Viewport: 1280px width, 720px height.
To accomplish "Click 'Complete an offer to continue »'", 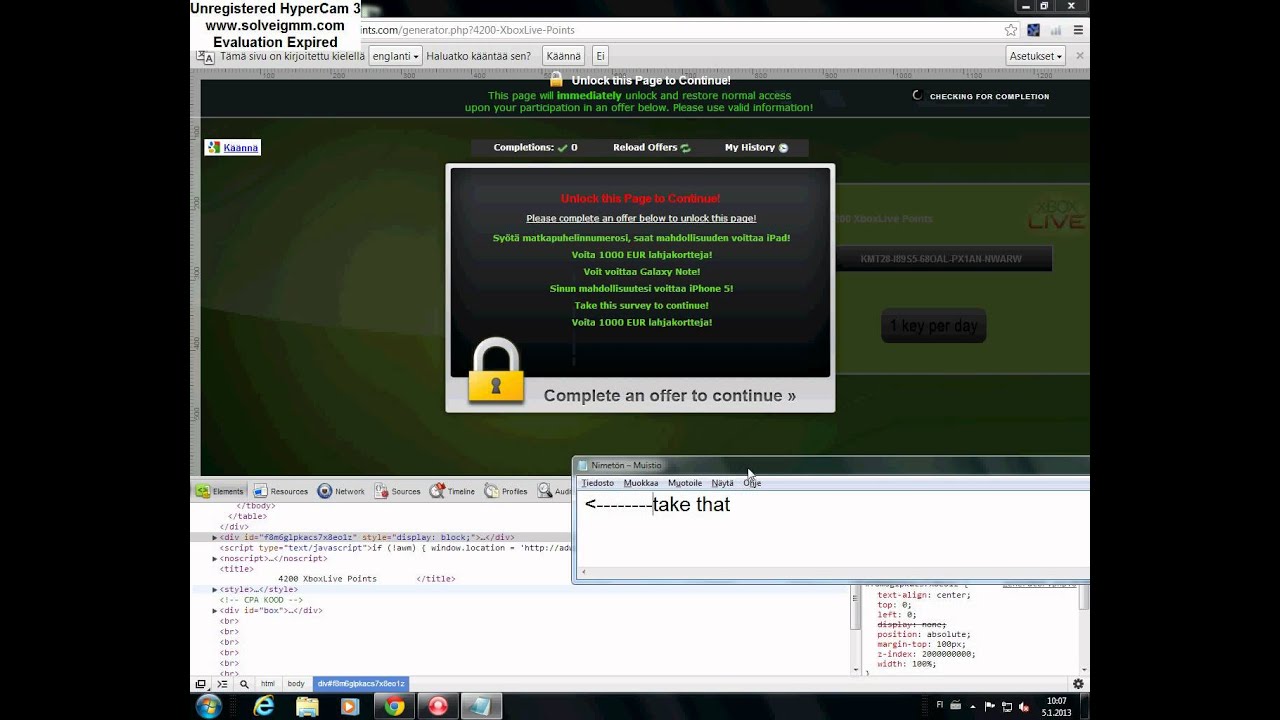I will [x=670, y=396].
